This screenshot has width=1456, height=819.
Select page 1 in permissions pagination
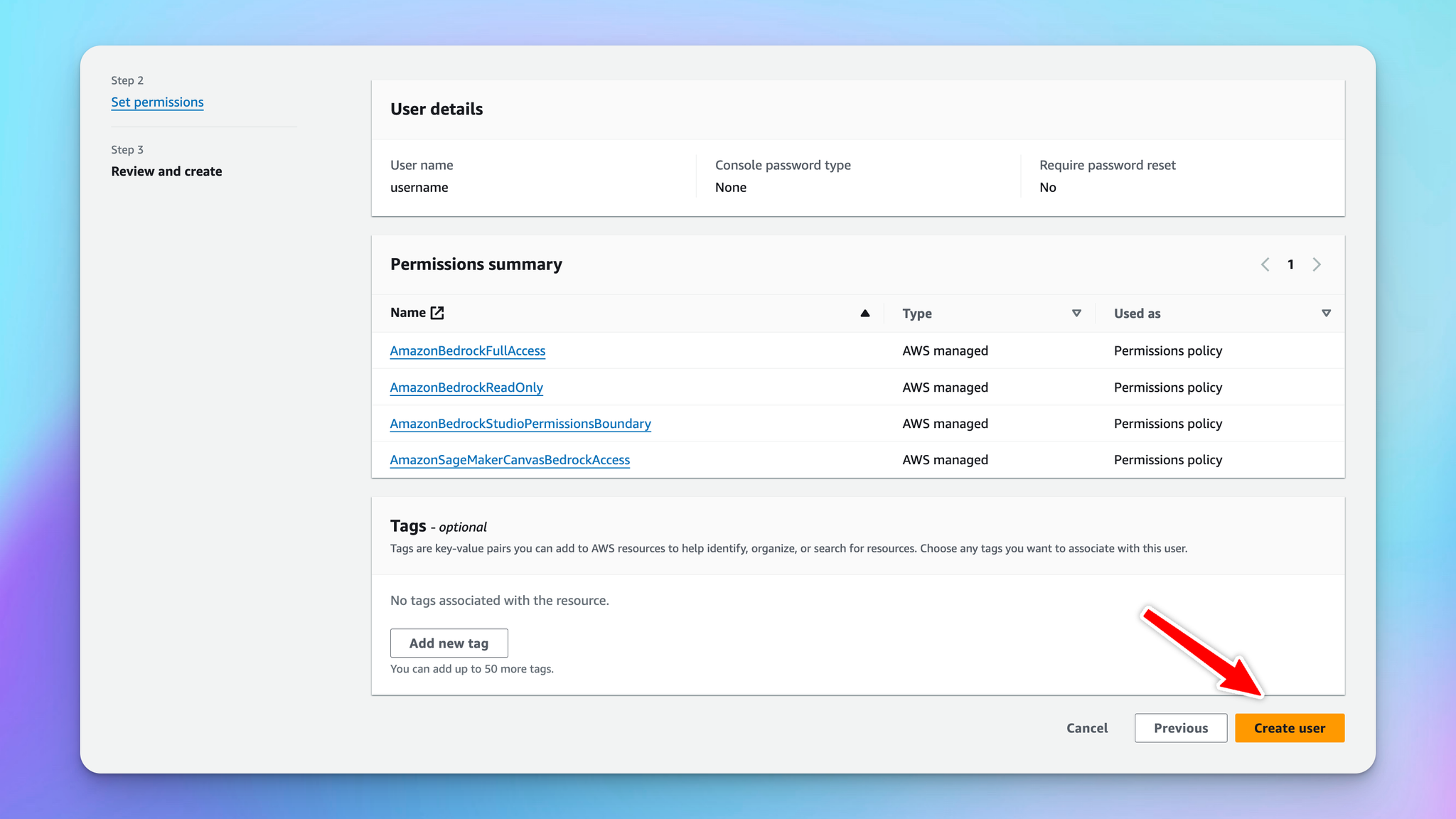point(1290,264)
